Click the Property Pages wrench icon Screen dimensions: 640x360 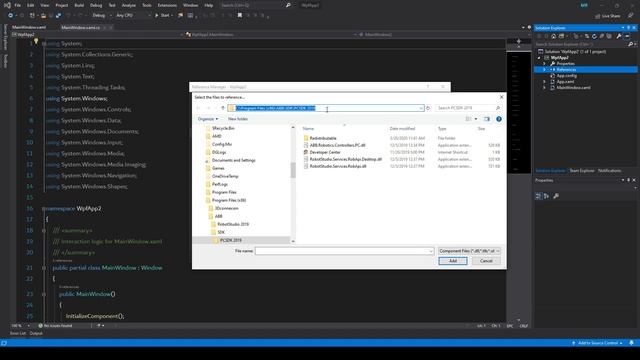click(556, 196)
